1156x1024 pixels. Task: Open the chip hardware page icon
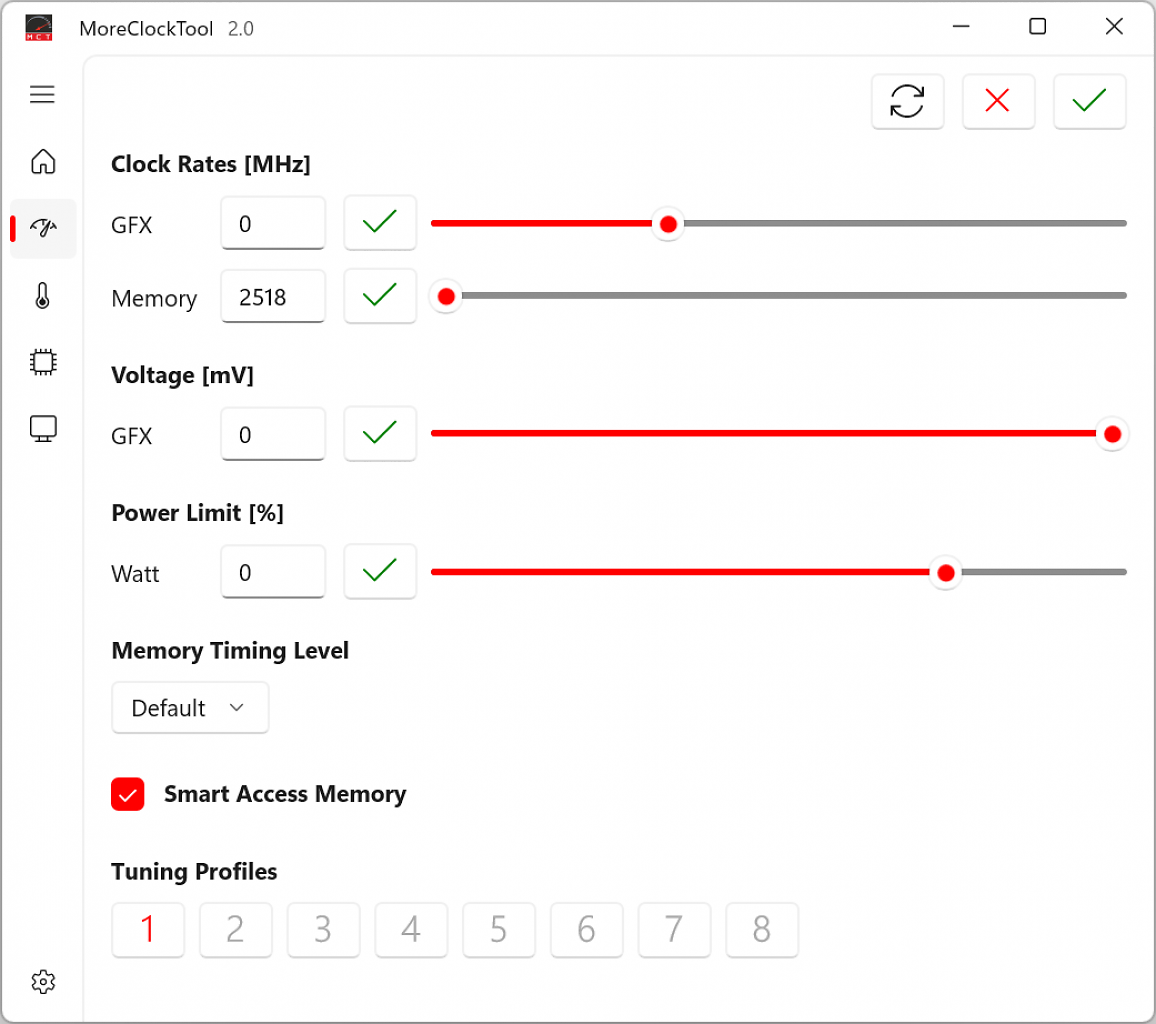(x=43, y=362)
